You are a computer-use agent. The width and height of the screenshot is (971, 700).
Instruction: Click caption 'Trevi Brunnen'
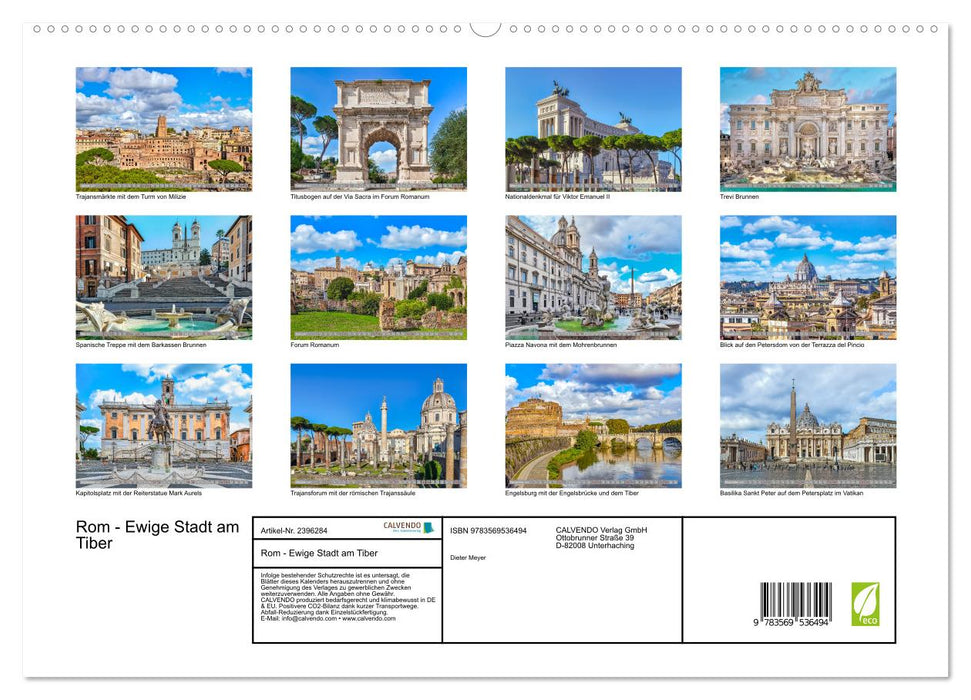coord(739,196)
